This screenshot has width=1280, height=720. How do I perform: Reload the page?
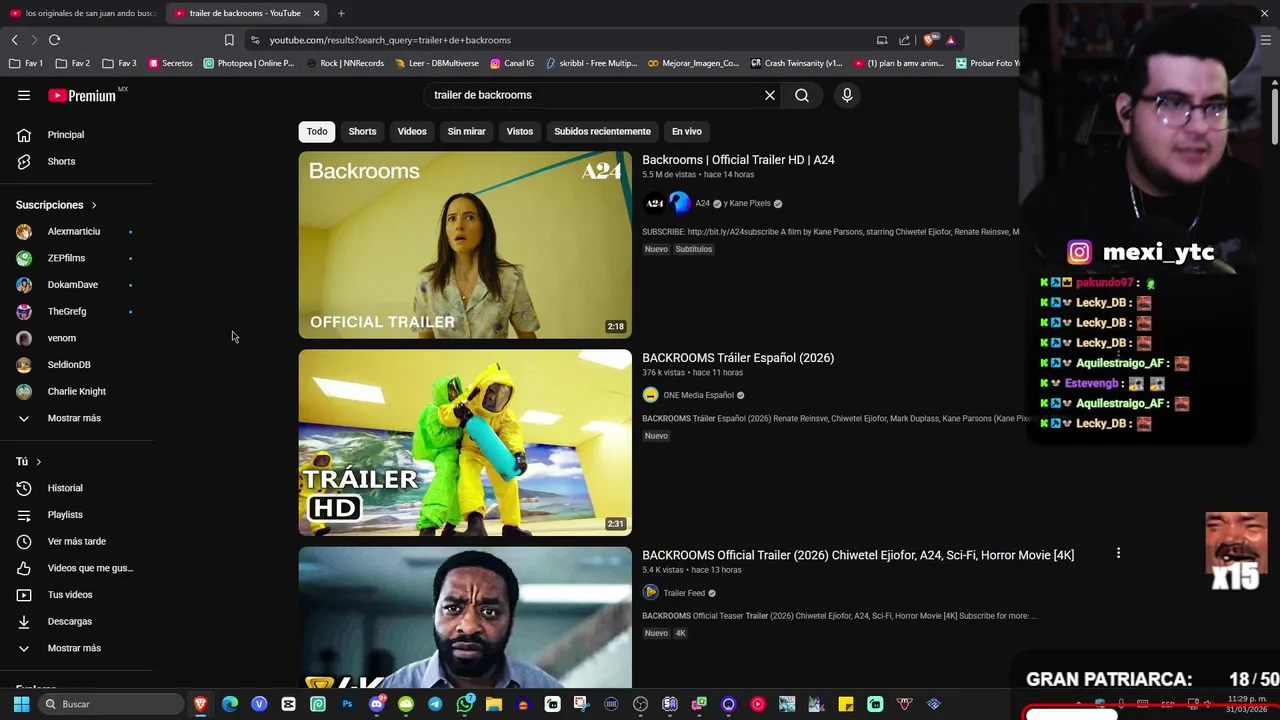[x=54, y=40]
